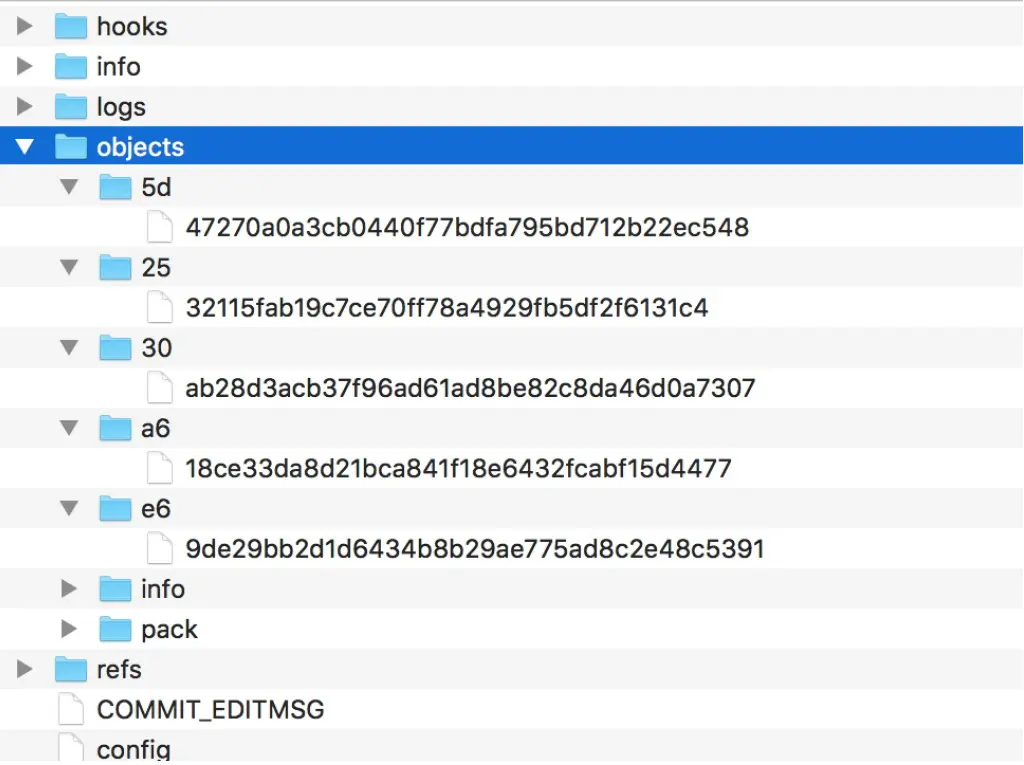Select file 9de29bb2d1d6434b8b29ae775ad8c2e48c5391

[474, 548]
